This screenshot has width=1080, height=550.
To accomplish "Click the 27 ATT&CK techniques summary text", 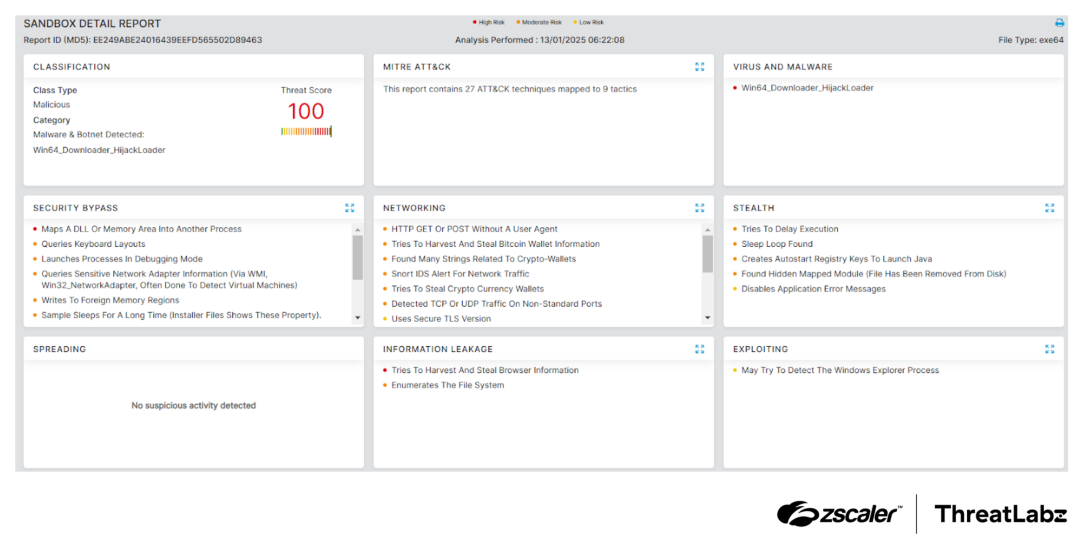I will tap(509, 89).
